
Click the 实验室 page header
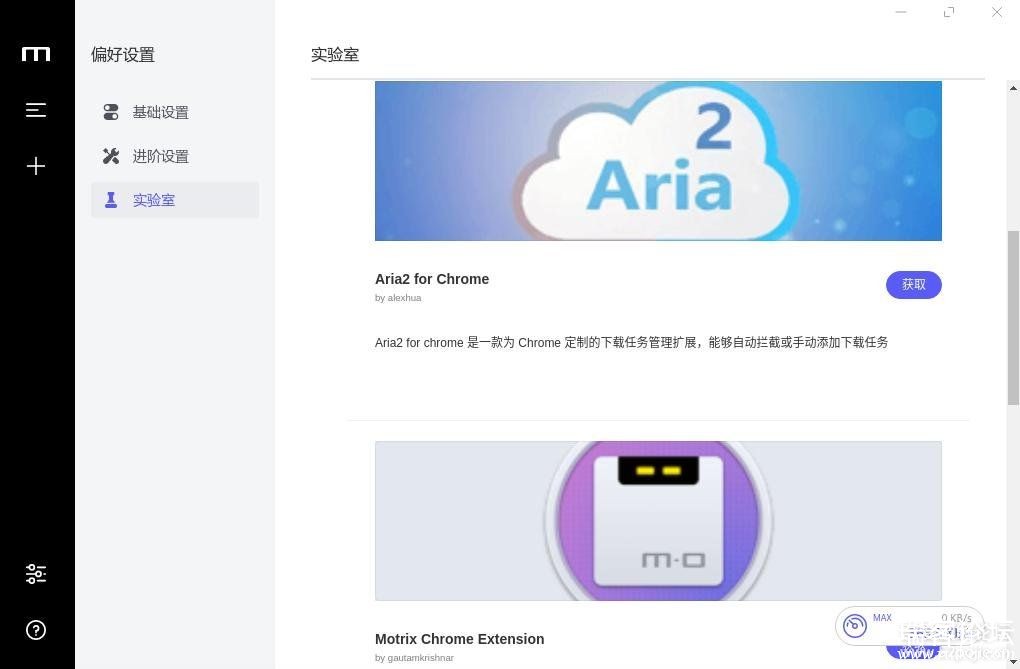(335, 55)
